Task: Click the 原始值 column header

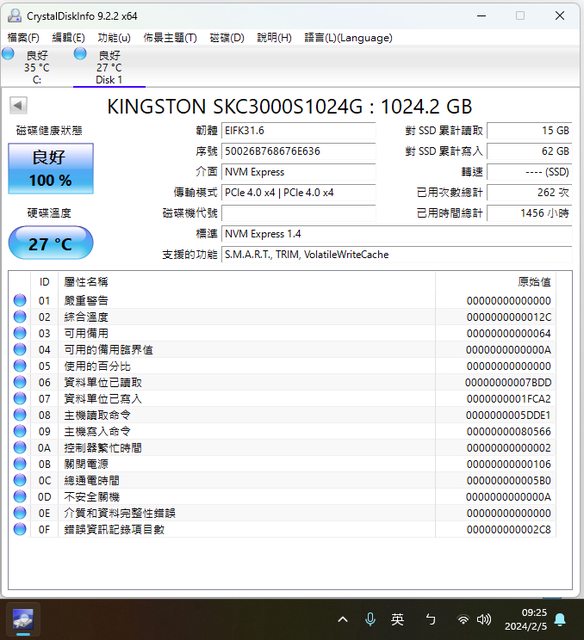Action: point(495,282)
